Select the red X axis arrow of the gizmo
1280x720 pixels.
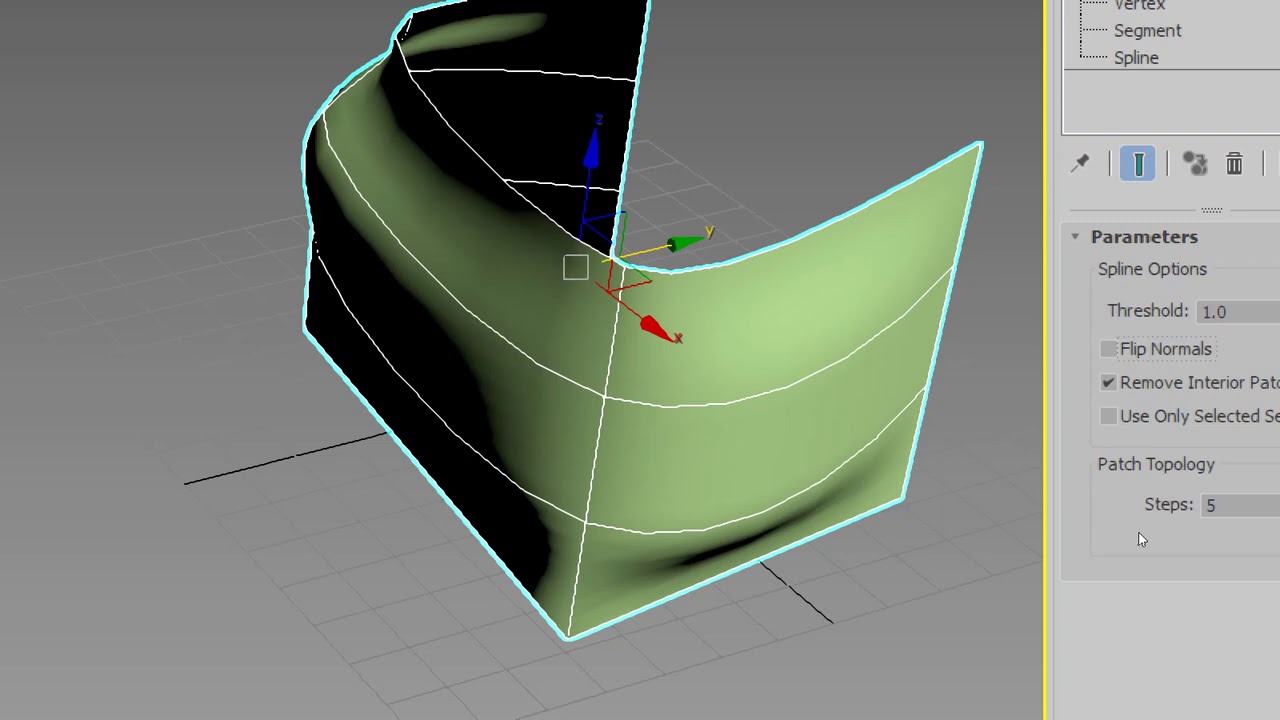pos(655,327)
